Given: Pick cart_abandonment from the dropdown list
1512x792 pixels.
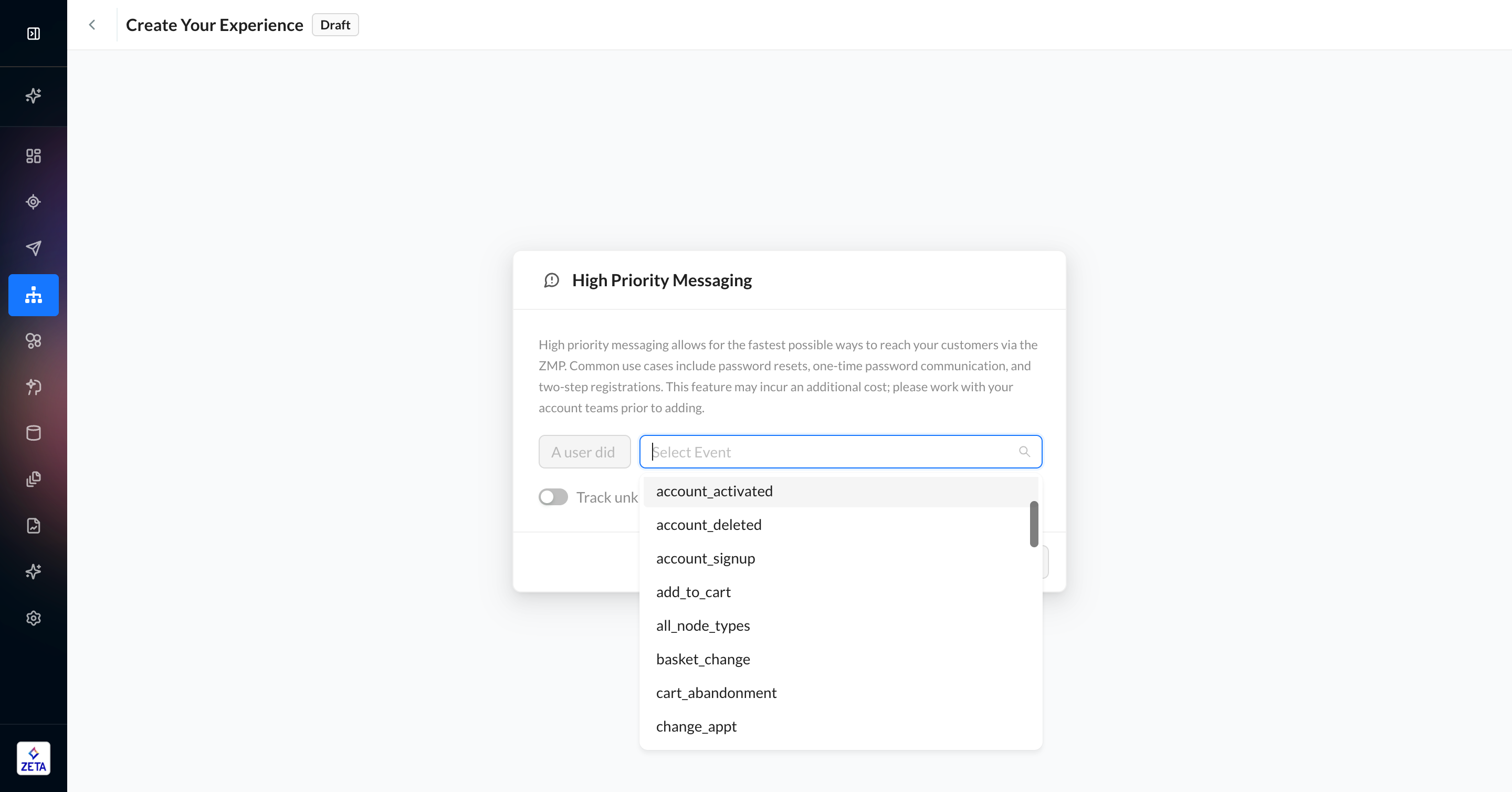Looking at the screenshot, I should (716, 693).
